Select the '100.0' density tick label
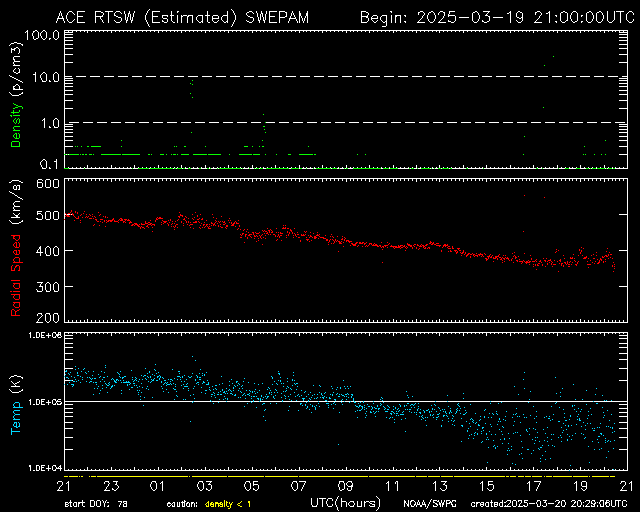Viewport: 640px width, 512px height. 42,35
